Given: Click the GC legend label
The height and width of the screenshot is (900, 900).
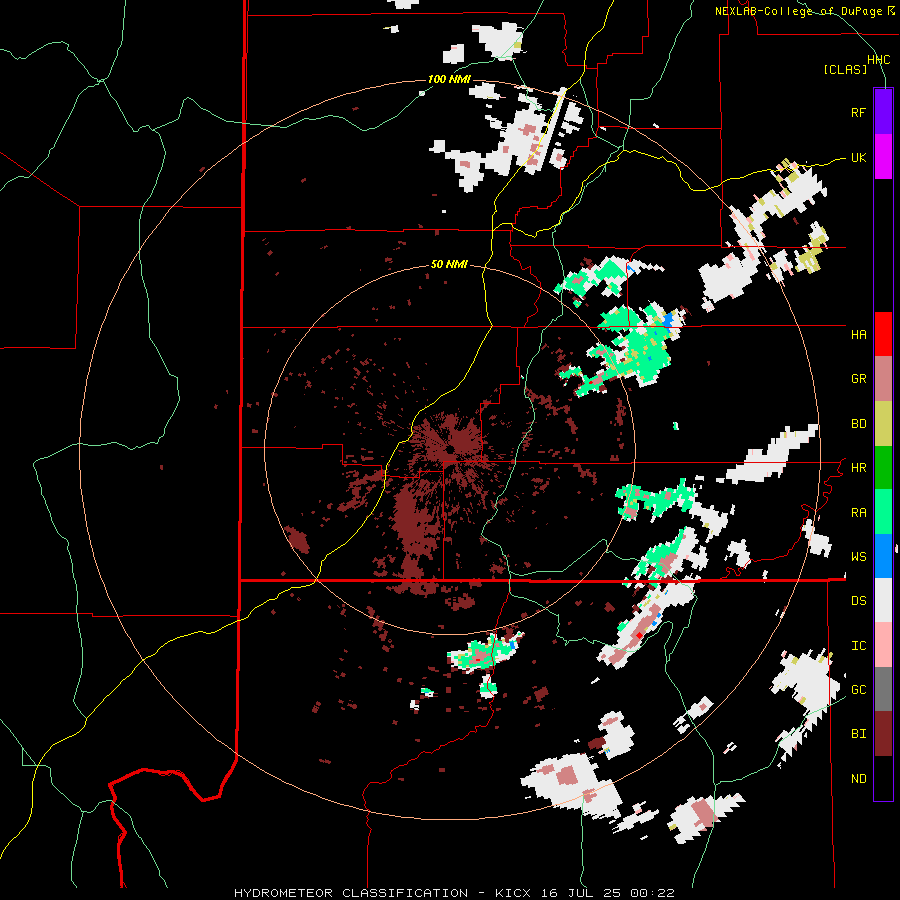Looking at the screenshot, I should pos(858,689).
